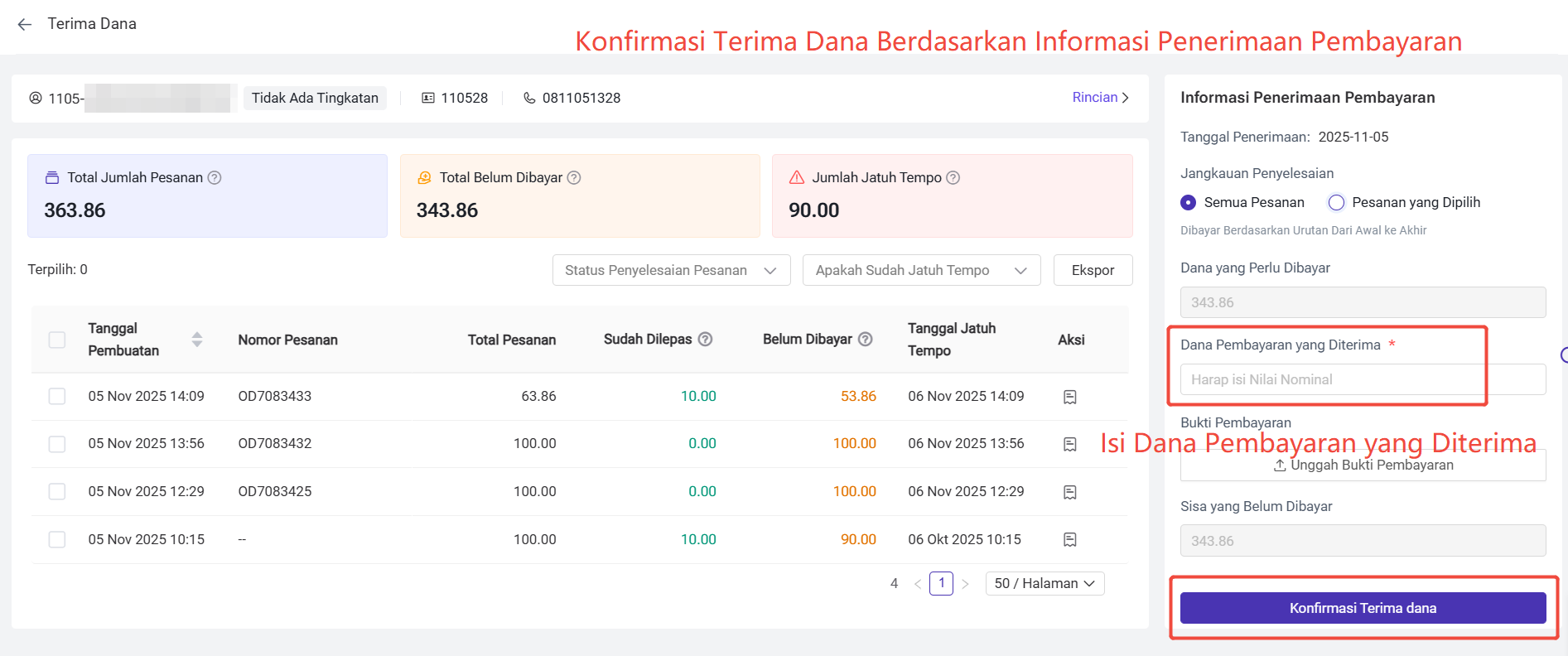1568x656 pixels.
Task: Check the row for order OD7083433
Action: tap(57, 396)
